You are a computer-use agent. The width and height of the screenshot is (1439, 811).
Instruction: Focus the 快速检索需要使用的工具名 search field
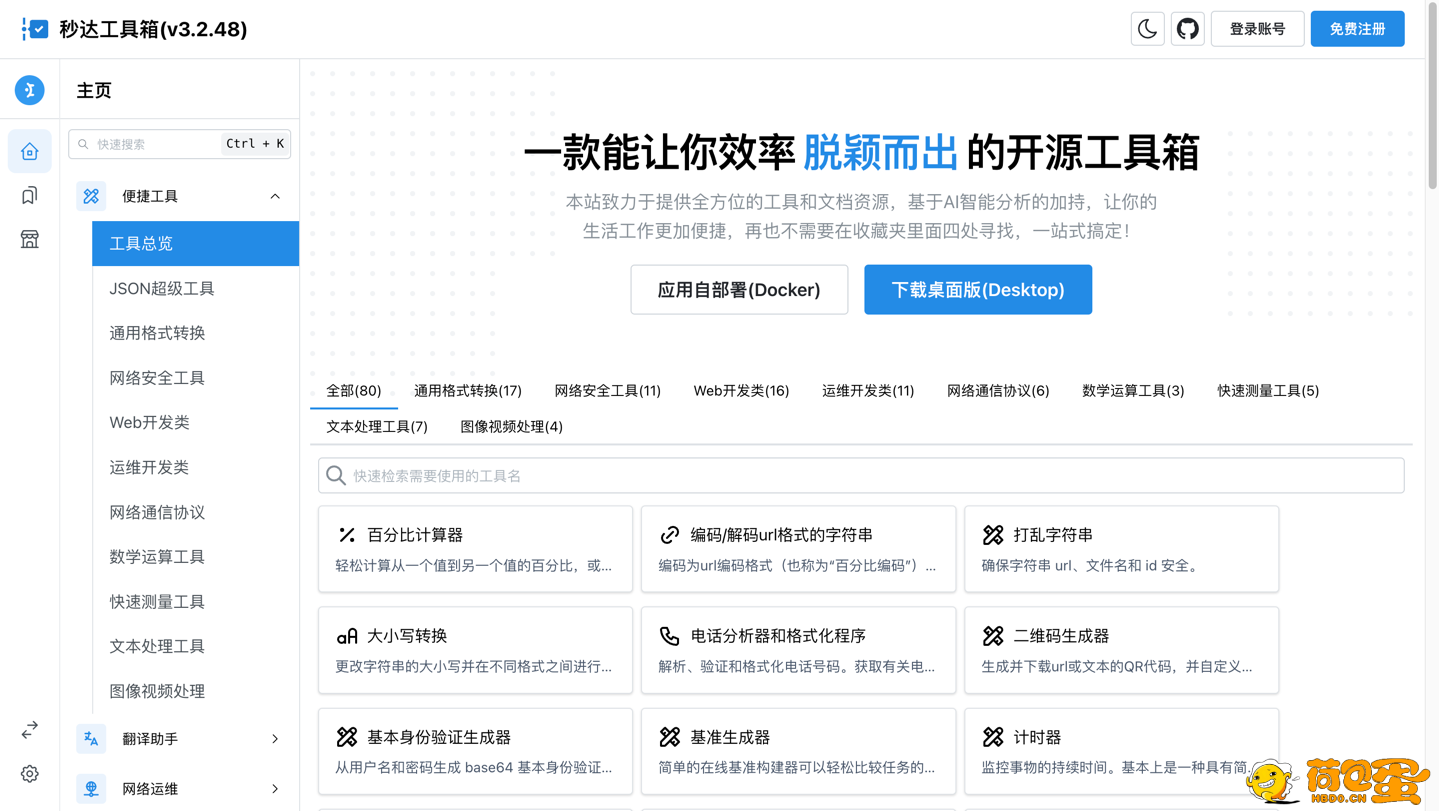click(x=861, y=476)
